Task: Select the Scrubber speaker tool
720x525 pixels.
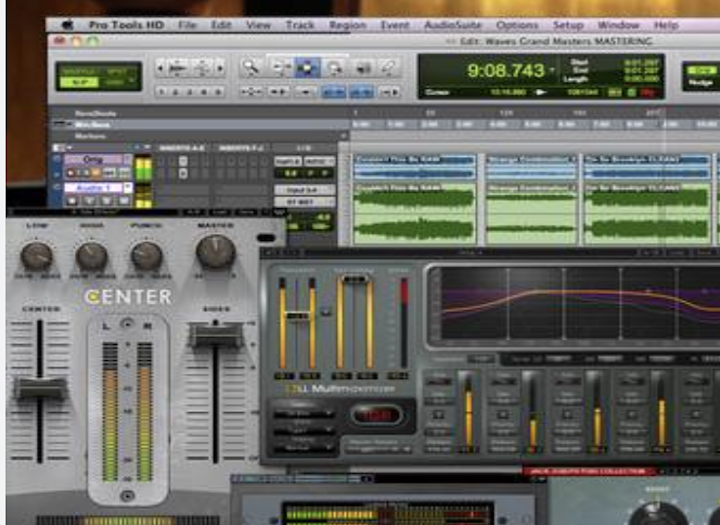Action: (x=363, y=68)
